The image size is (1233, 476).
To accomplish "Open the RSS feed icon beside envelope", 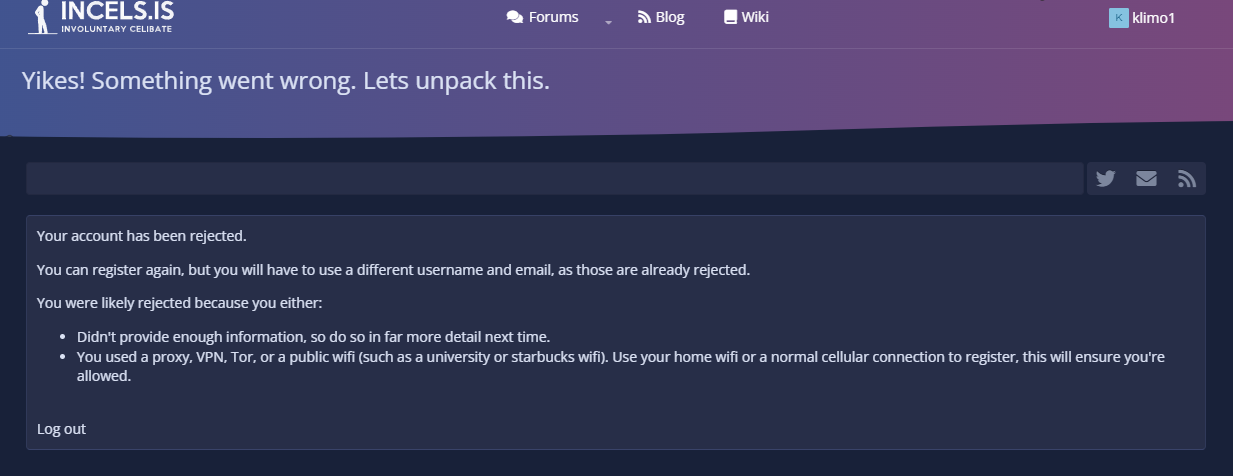I will (x=1187, y=179).
